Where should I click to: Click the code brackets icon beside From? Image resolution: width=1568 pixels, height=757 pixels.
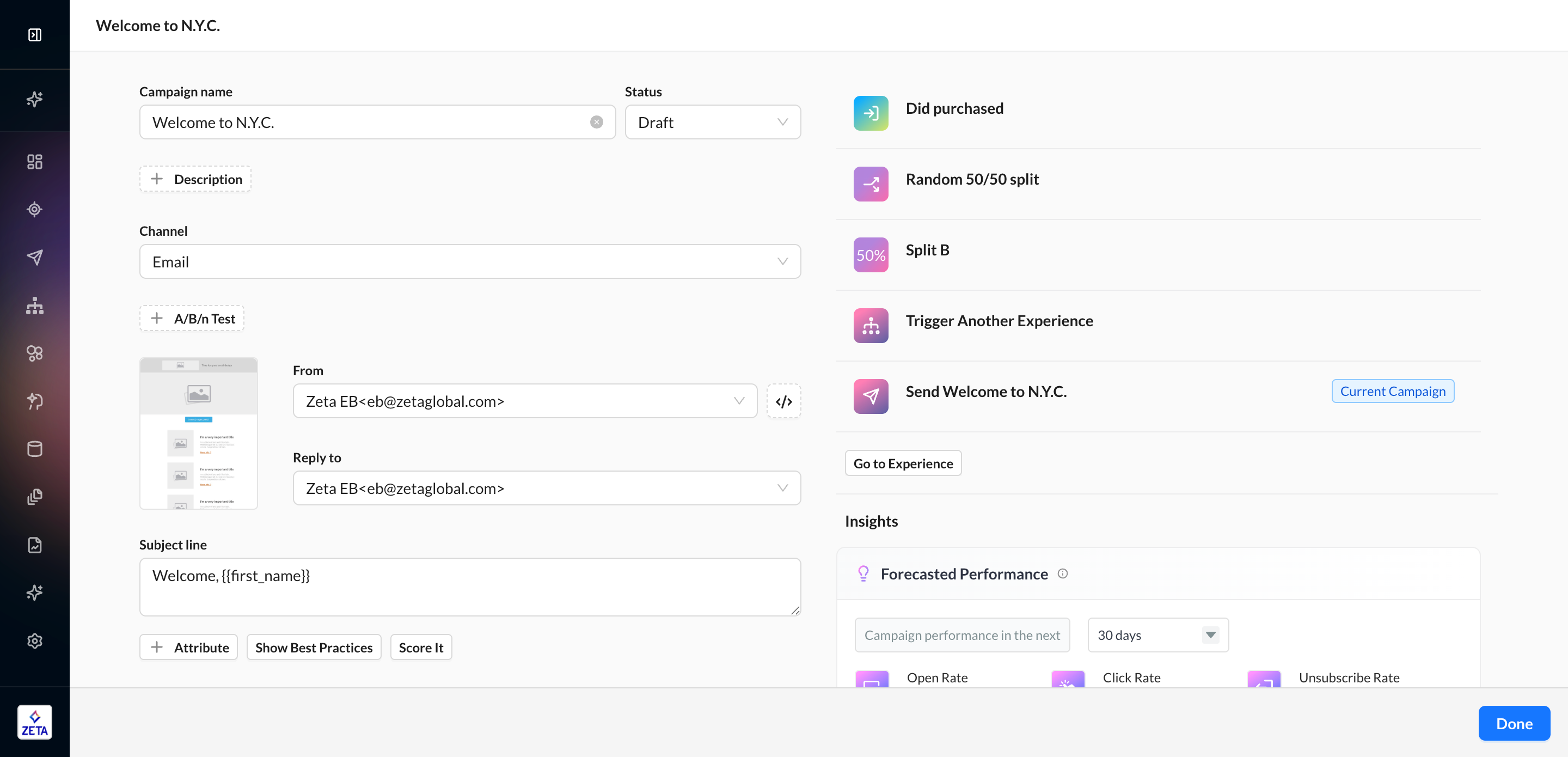pos(783,401)
